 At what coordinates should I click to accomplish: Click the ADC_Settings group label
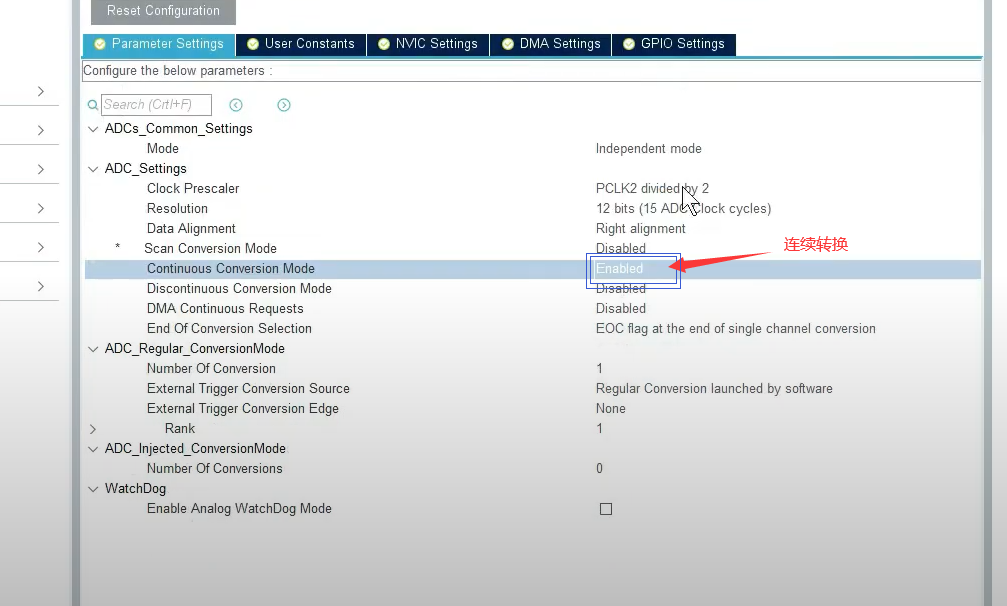(146, 169)
